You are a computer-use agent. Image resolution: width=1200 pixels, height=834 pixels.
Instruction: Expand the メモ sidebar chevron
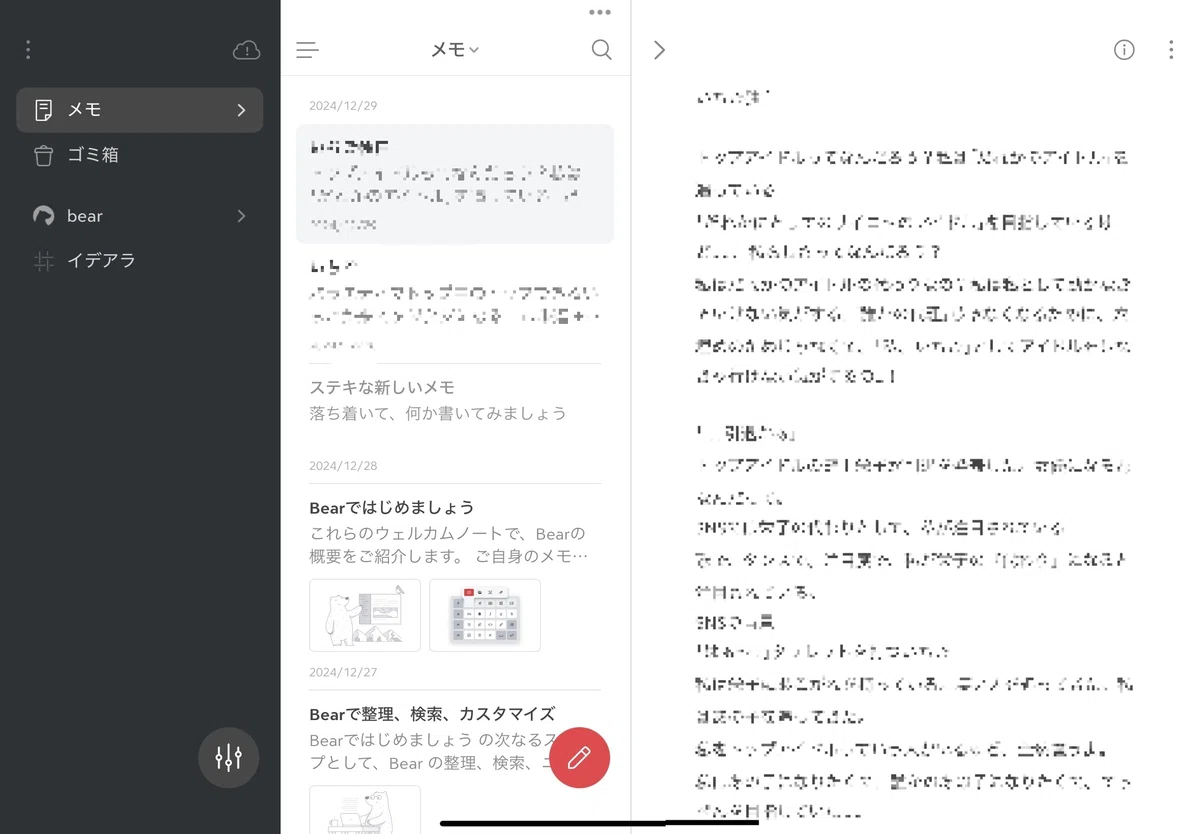coord(241,110)
